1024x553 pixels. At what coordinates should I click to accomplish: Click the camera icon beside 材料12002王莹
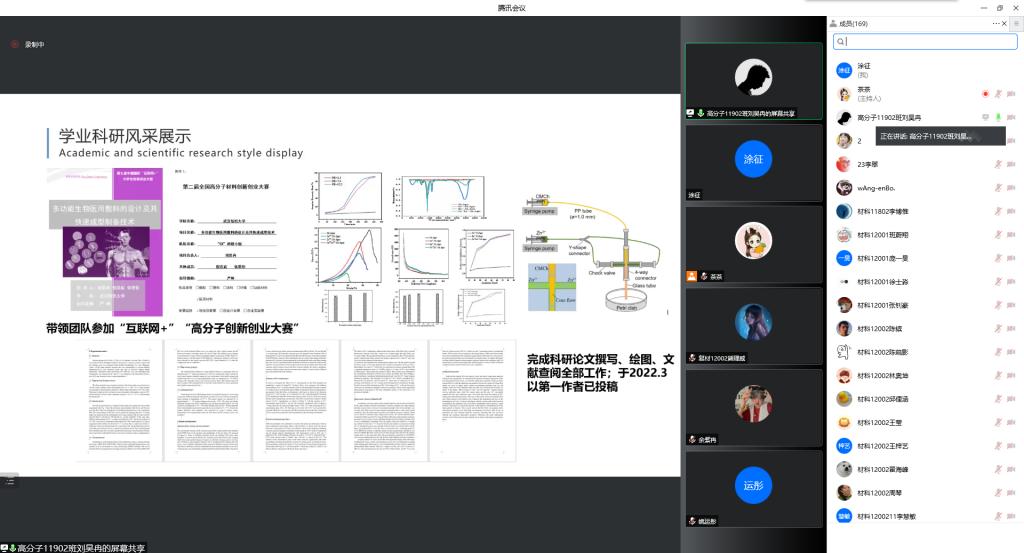pyautogui.click(x=1011, y=423)
